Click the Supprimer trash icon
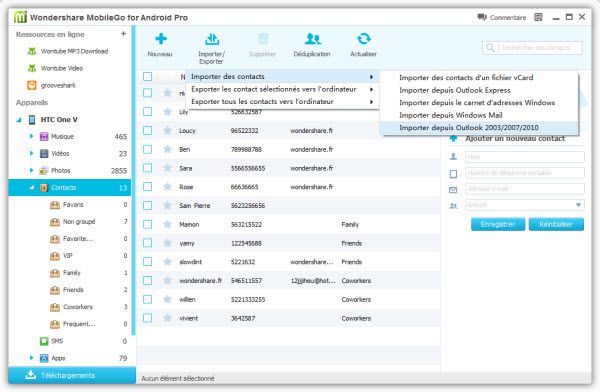The image size is (600, 392). (x=263, y=39)
